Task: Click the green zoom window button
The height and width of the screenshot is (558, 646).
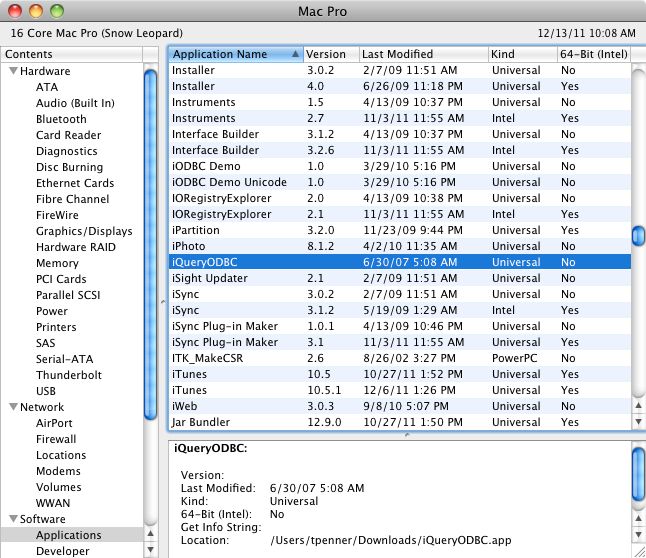Action: tap(57, 11)
